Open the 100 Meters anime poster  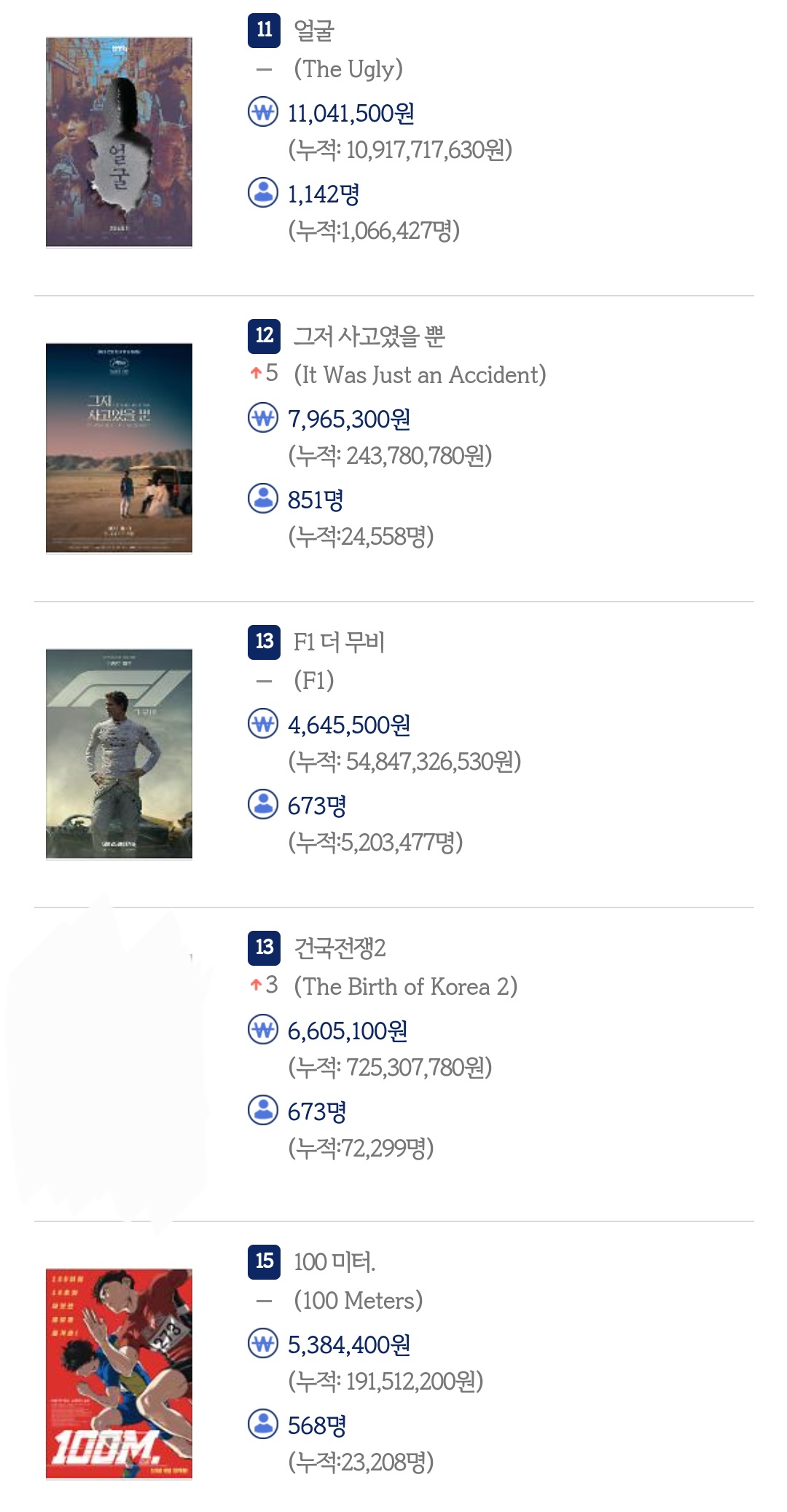119,1374
